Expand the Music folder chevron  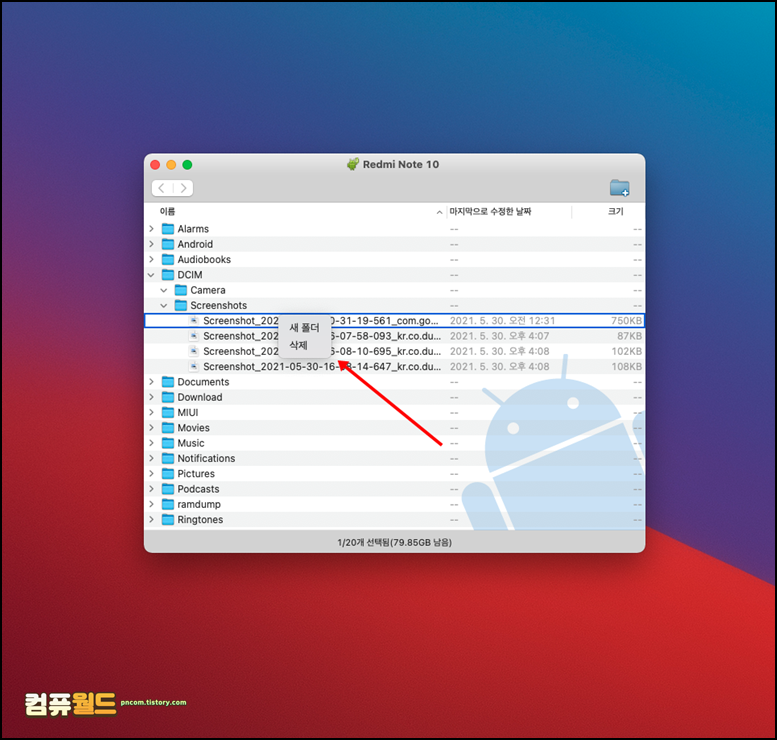click(152, 444)
